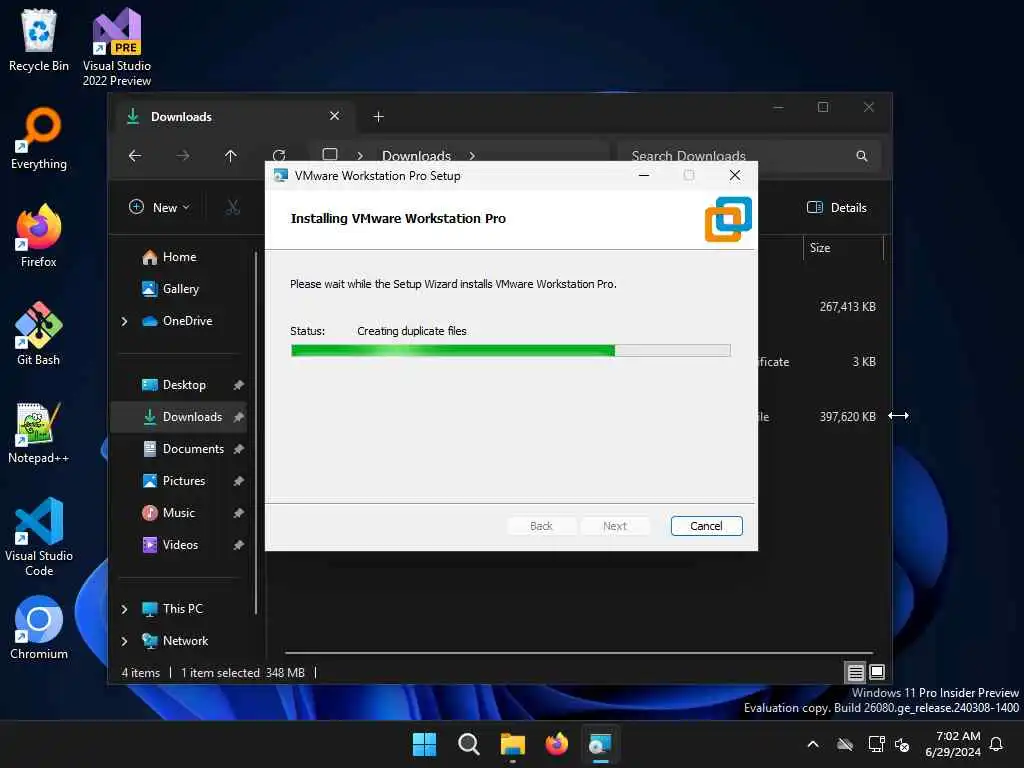
Task: Open File Explorer from the taskbar
Action: pos(513,744)
